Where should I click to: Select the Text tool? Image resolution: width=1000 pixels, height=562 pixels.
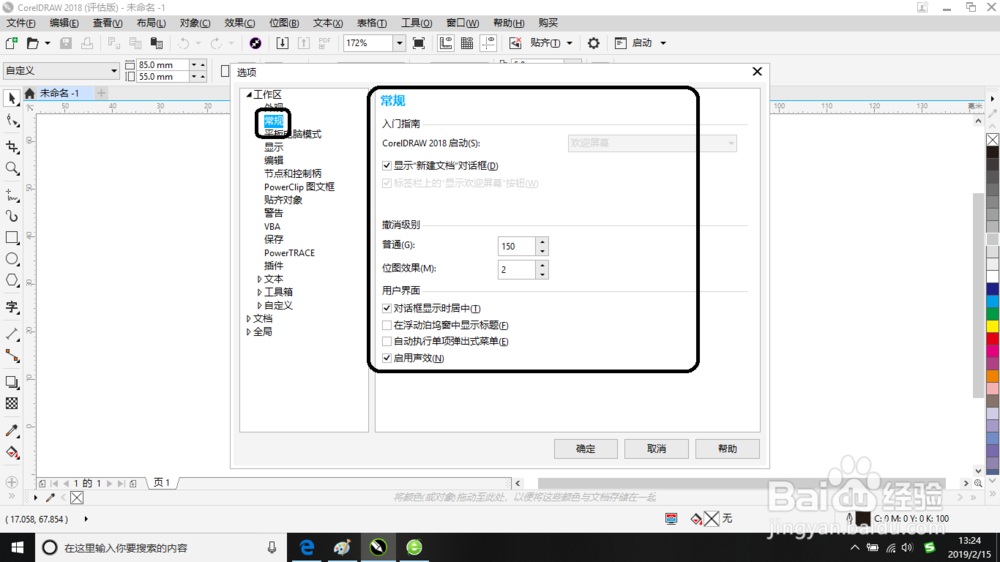[x=11, y=307]
